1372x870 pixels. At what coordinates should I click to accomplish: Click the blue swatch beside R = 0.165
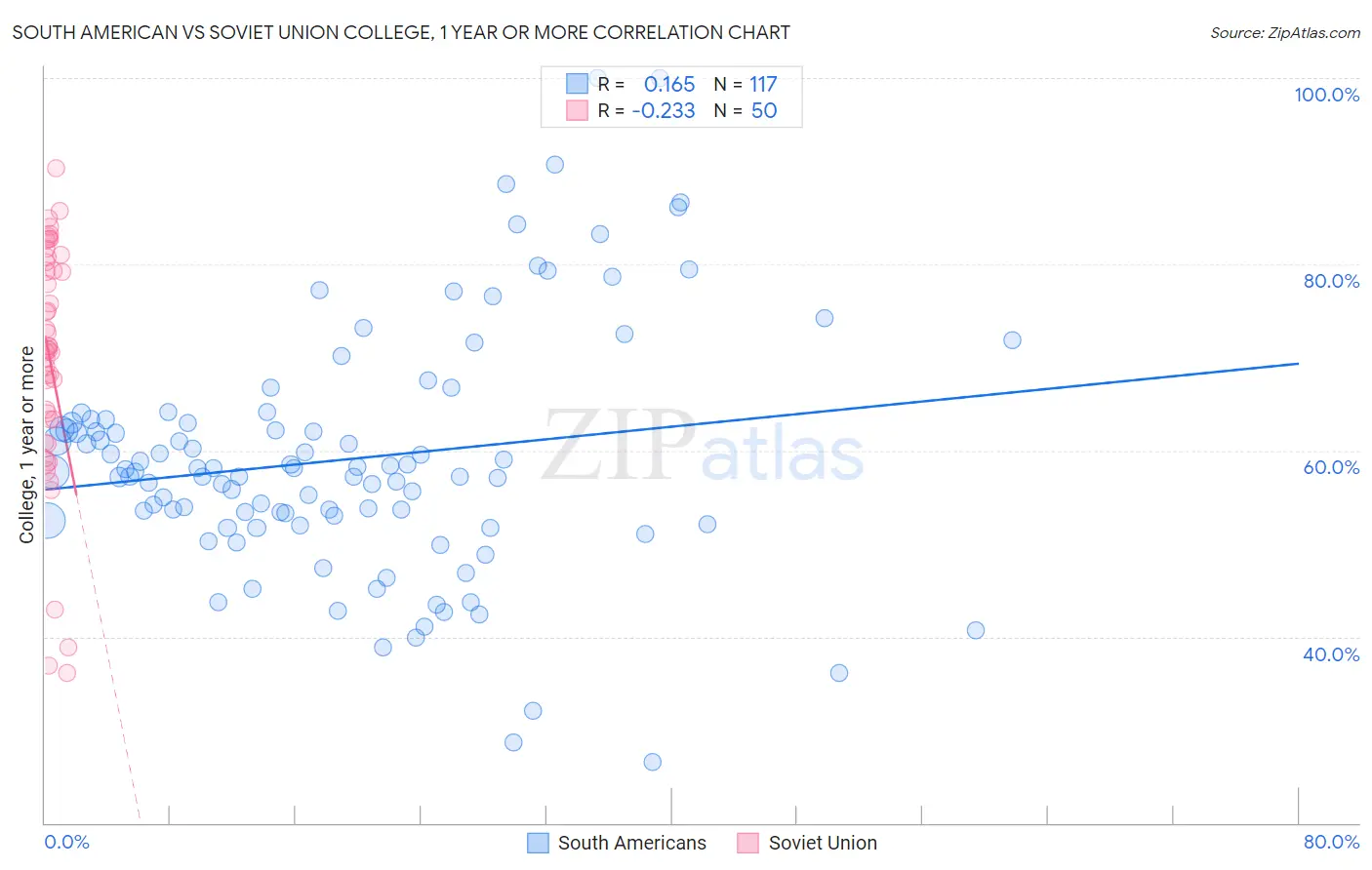(577, 84)
